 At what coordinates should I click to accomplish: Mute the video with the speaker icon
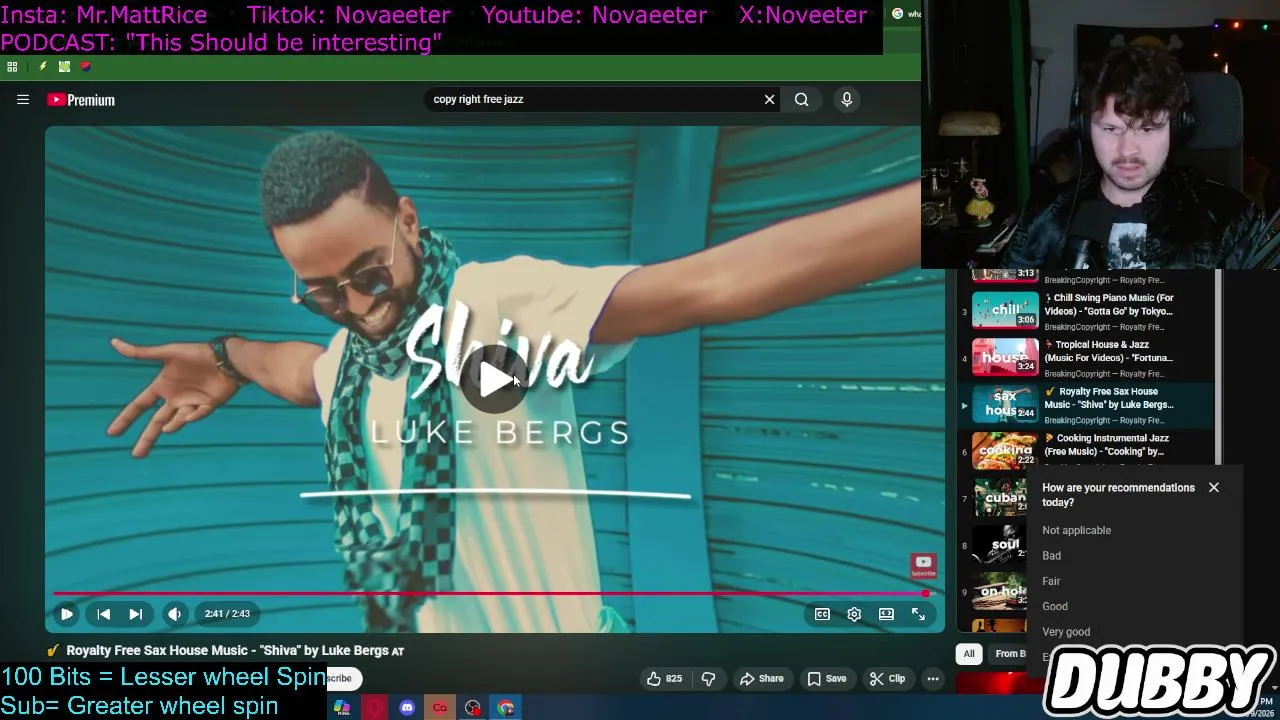click(174, 614)
